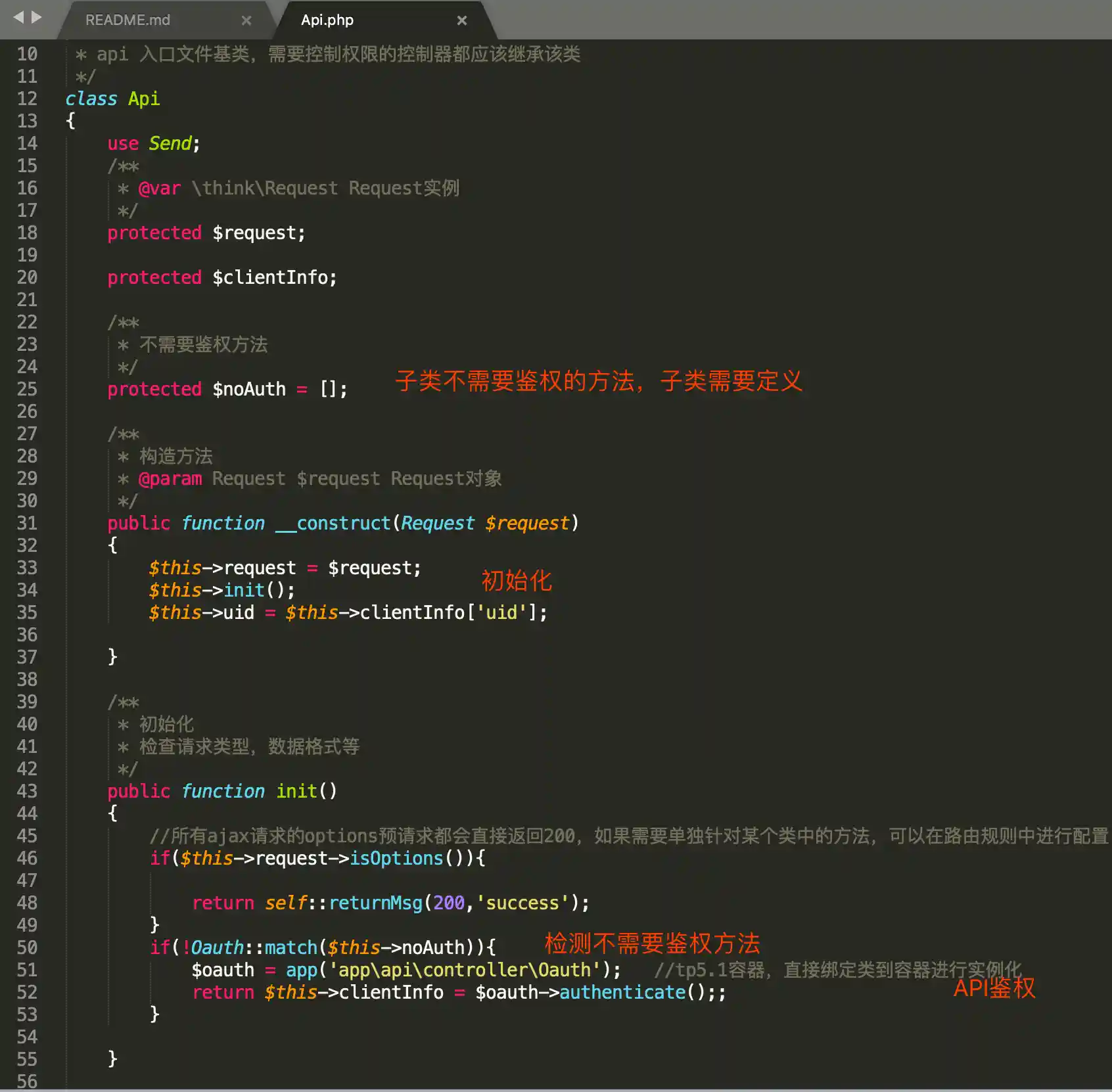
Task: Click the right tab navigation arrow
Action: [x=37, y=18]
